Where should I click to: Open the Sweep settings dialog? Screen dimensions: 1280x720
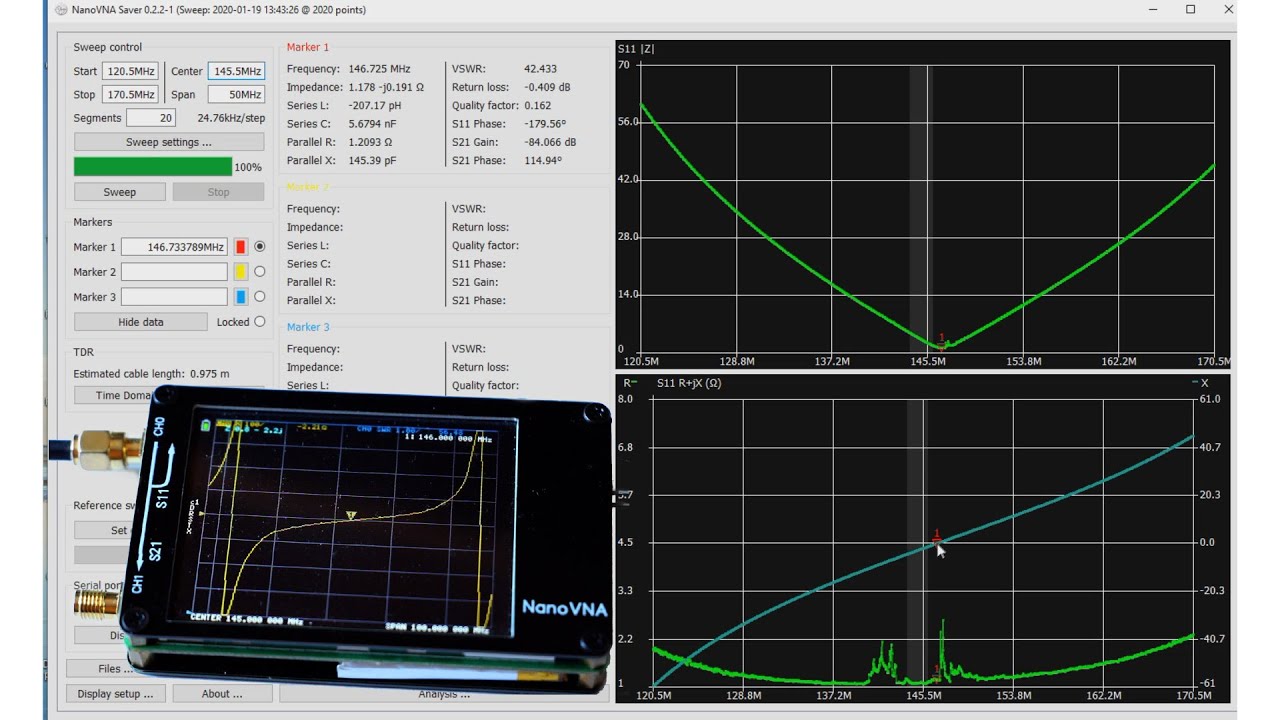[x=169, y=142]
